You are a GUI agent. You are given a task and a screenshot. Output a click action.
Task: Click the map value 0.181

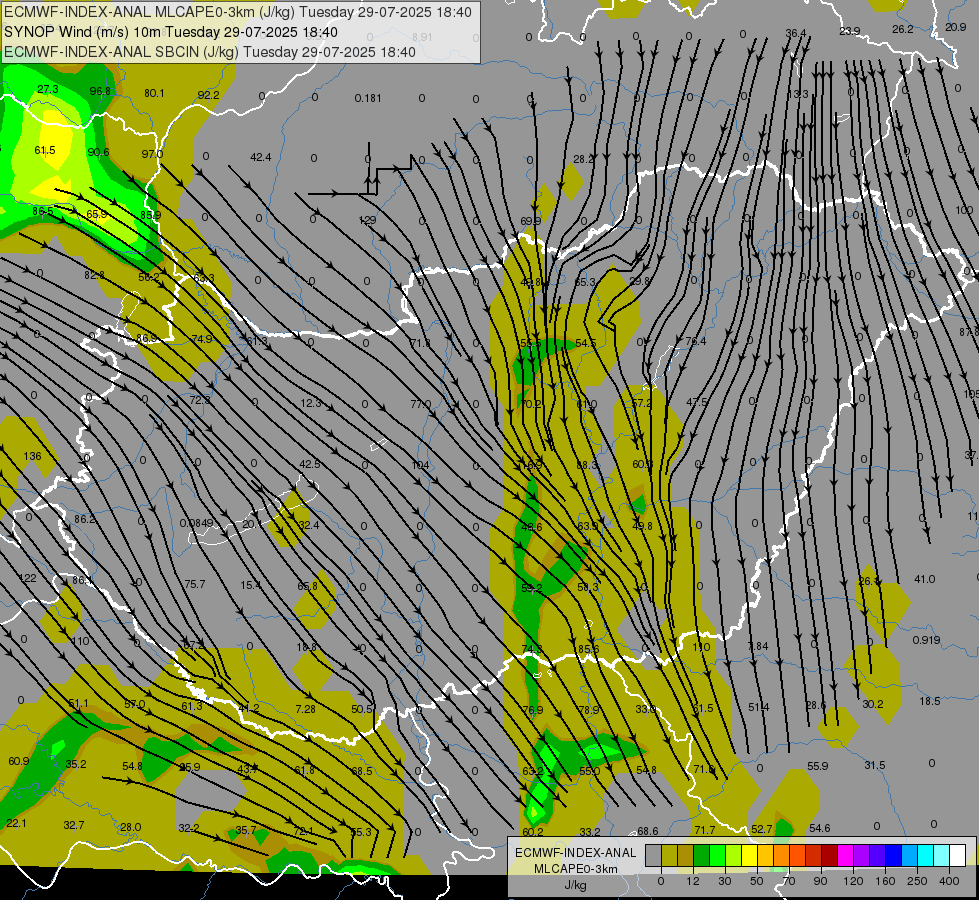tap(368, 98)
